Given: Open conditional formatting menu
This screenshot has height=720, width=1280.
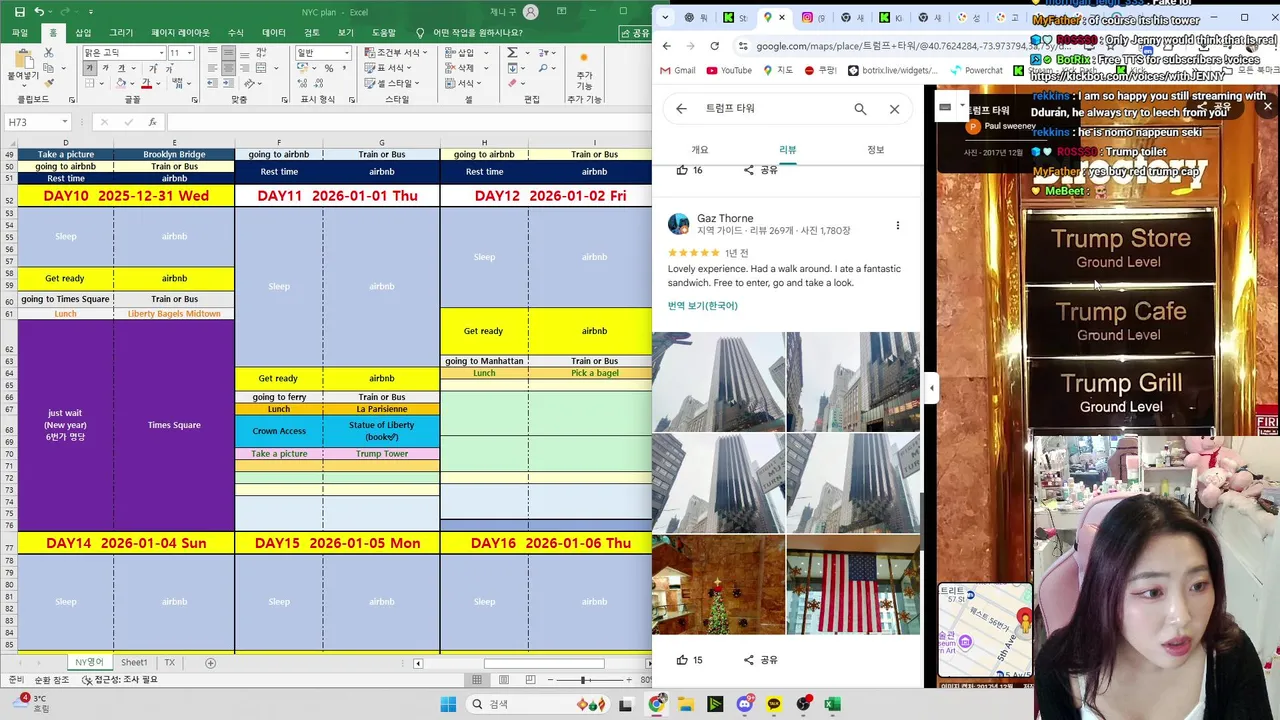Looking at the screenshot, I should (395, 53).
